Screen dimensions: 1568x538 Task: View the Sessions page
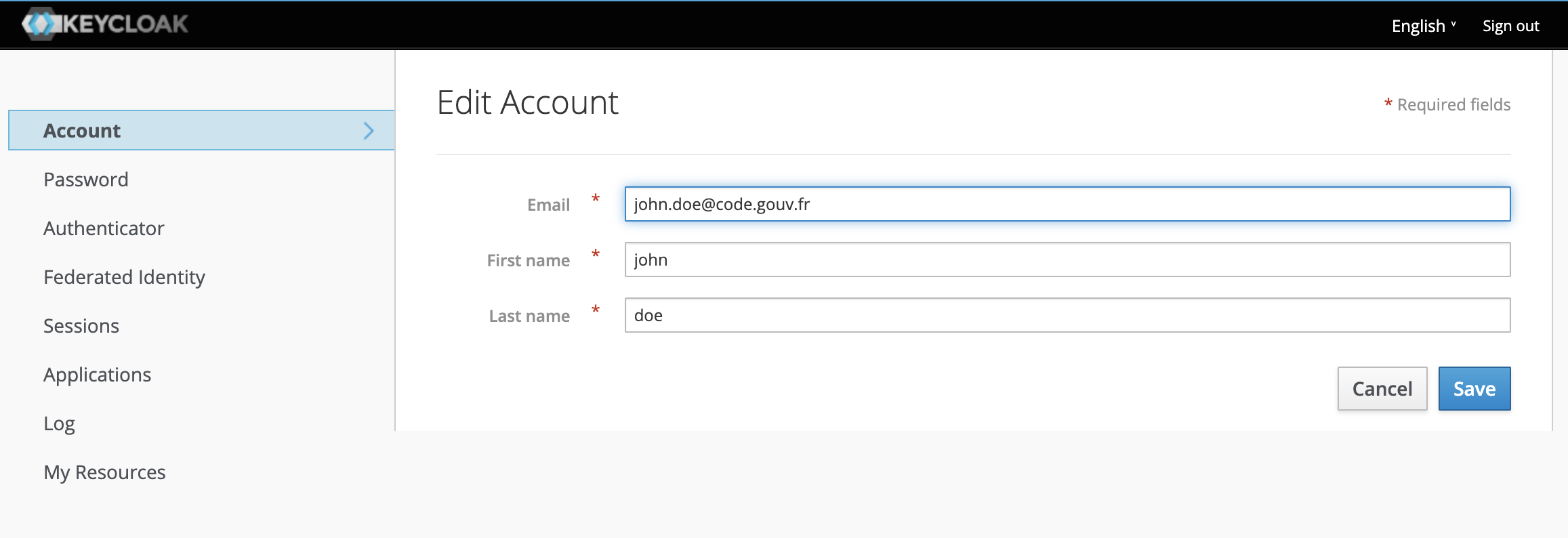pyautogui.click(x=81, y=326)
